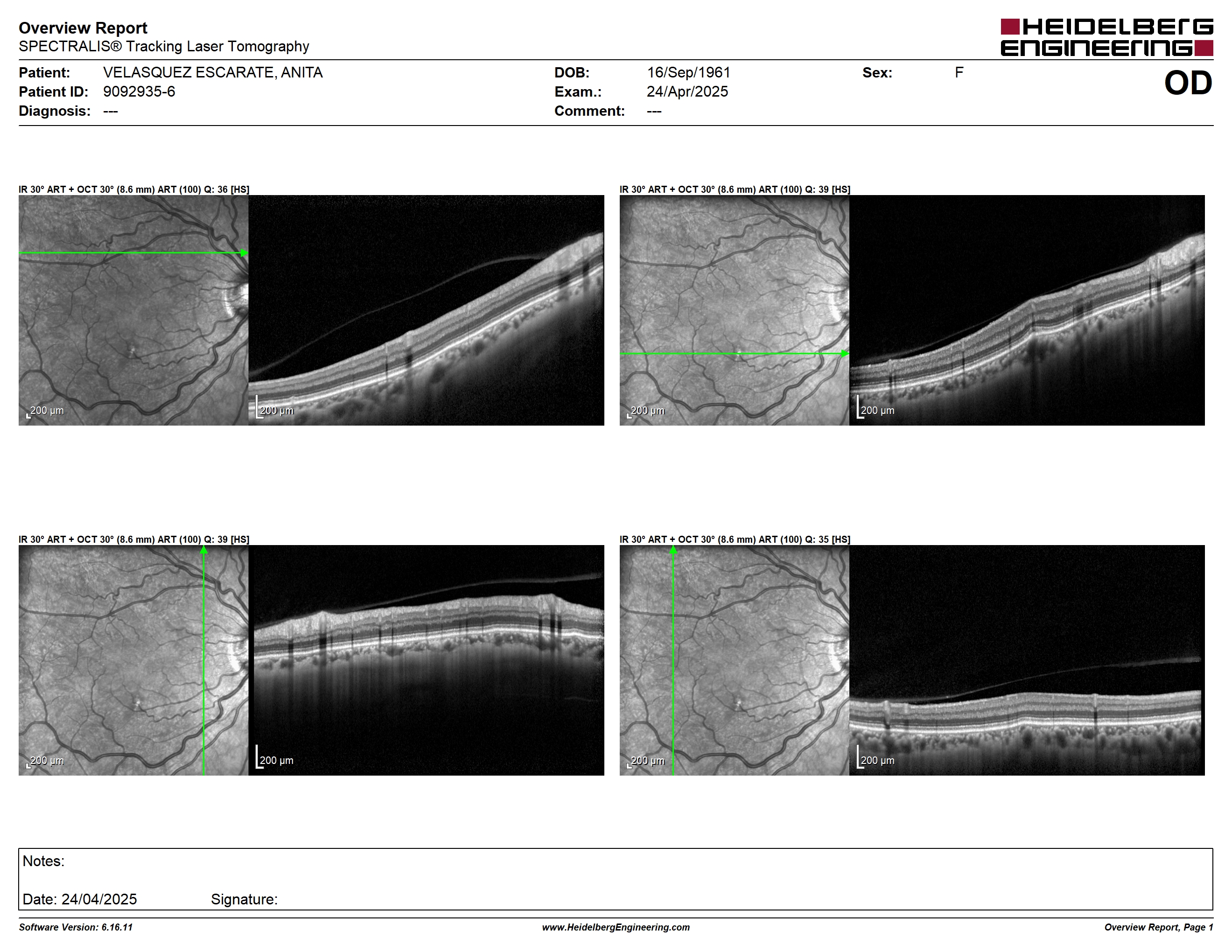Click Overview Report, Page 1 footer text
This screenshot has width=1232, height=952.
point(1159,927)
